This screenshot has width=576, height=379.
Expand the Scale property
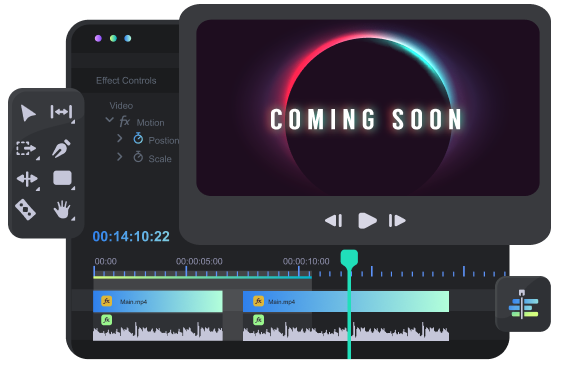point(119,157)
